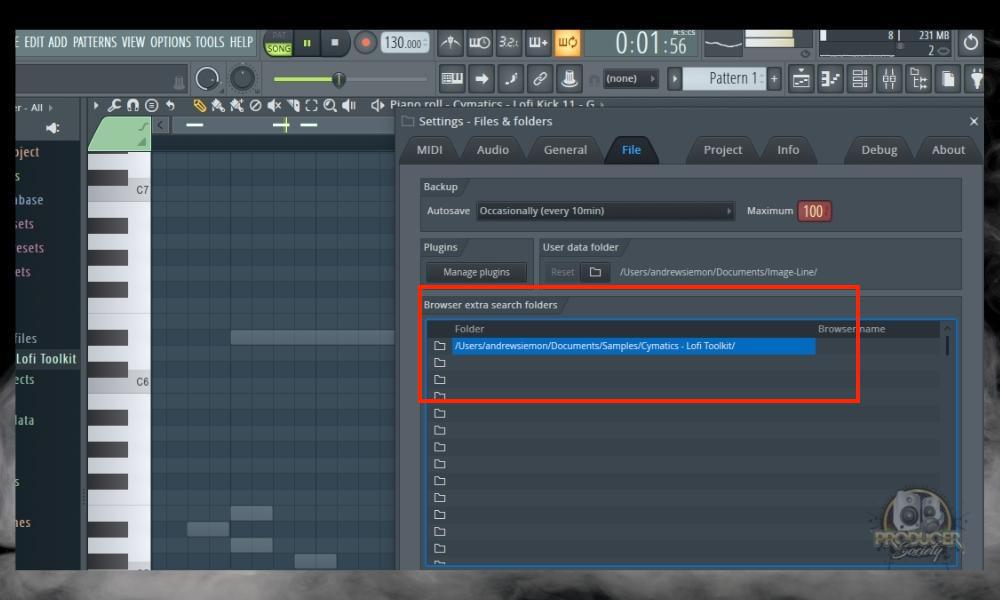The width and height of the screenshot is (1000, 600).
Task: Toggle step editing arrow icon
Action: (x=482, y=78)
